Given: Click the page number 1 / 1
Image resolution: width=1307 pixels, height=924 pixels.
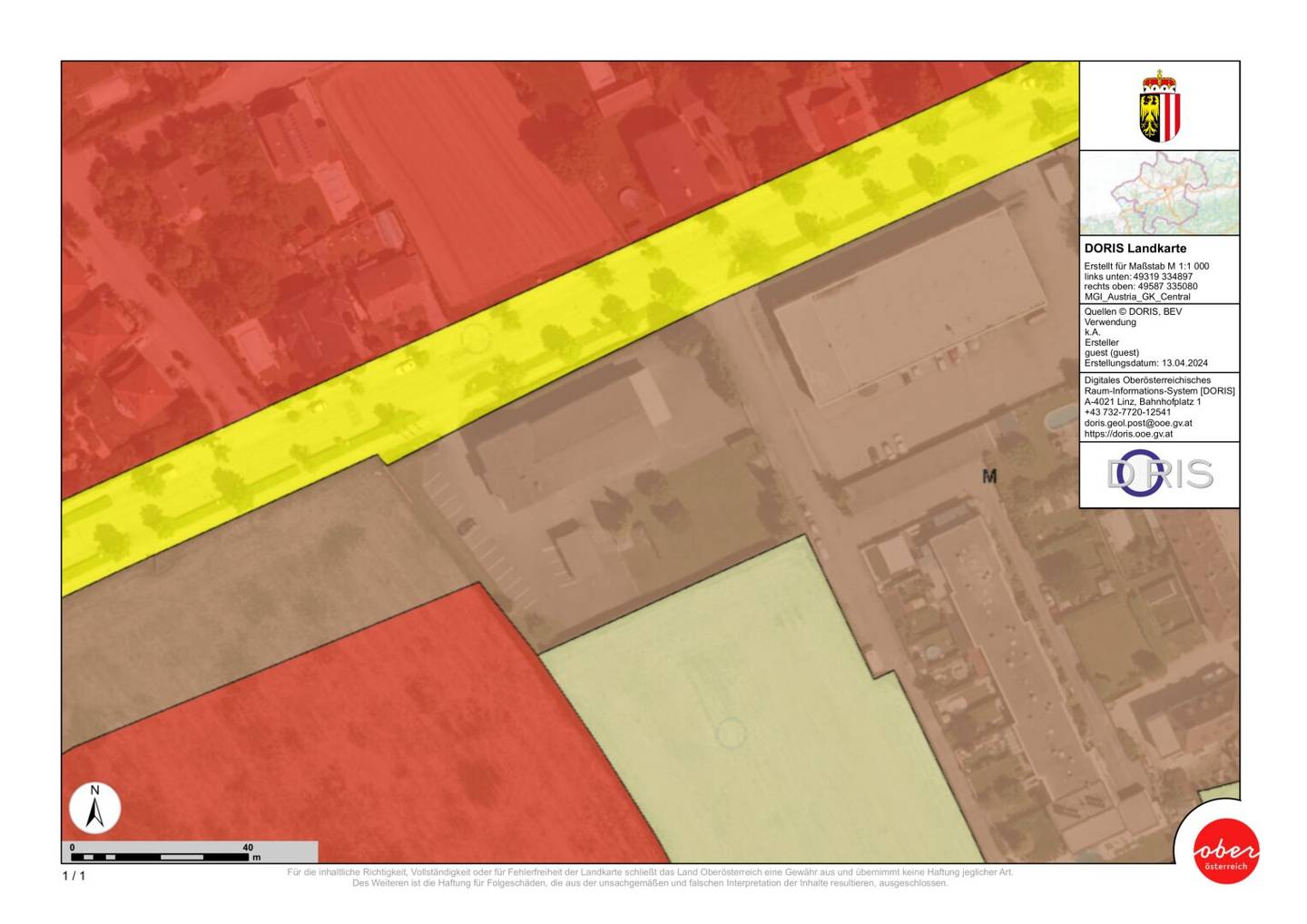Looking at the screenshot, I should [74, 876].
